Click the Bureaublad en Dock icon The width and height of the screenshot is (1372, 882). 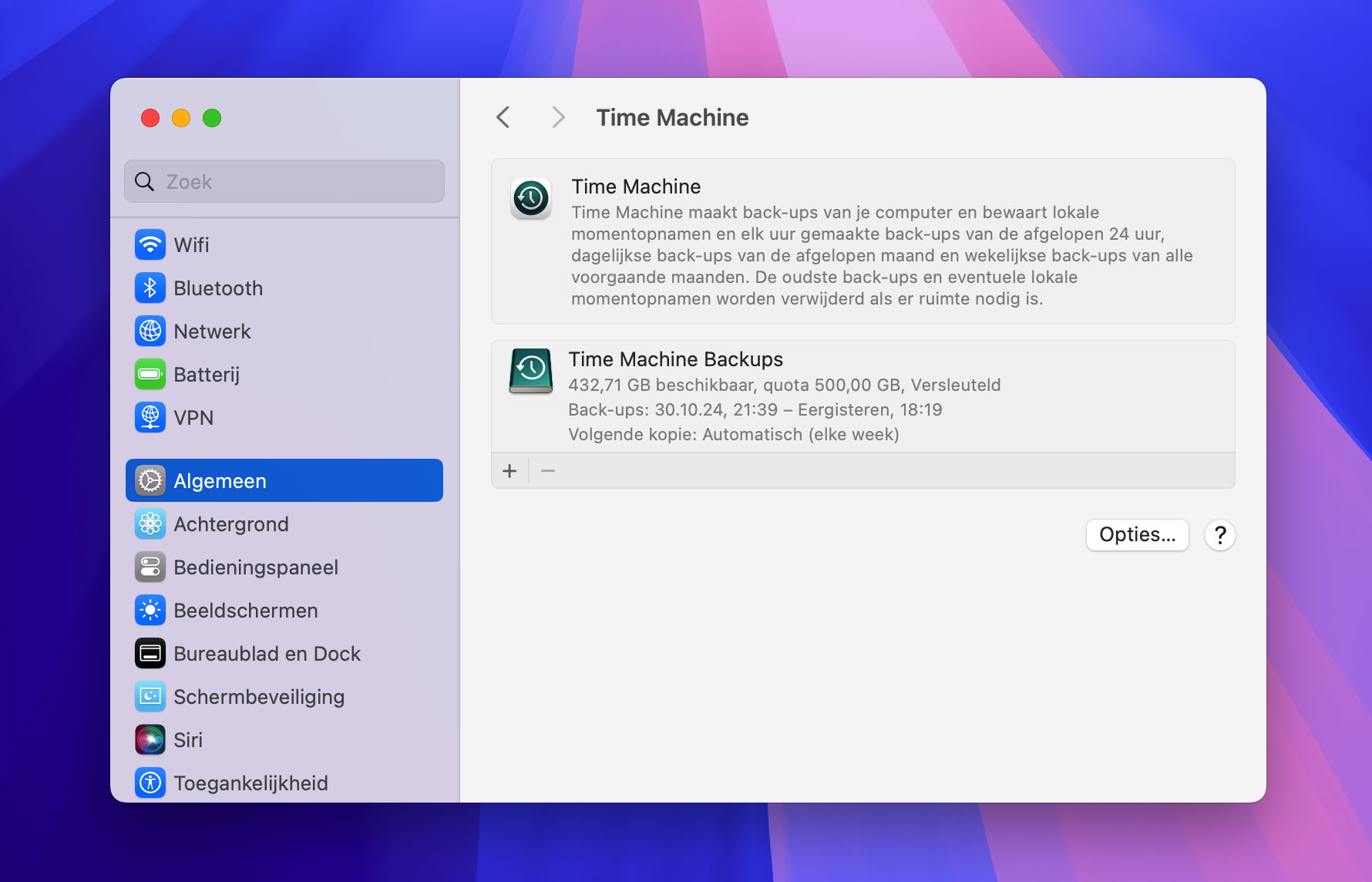(150, 654)
